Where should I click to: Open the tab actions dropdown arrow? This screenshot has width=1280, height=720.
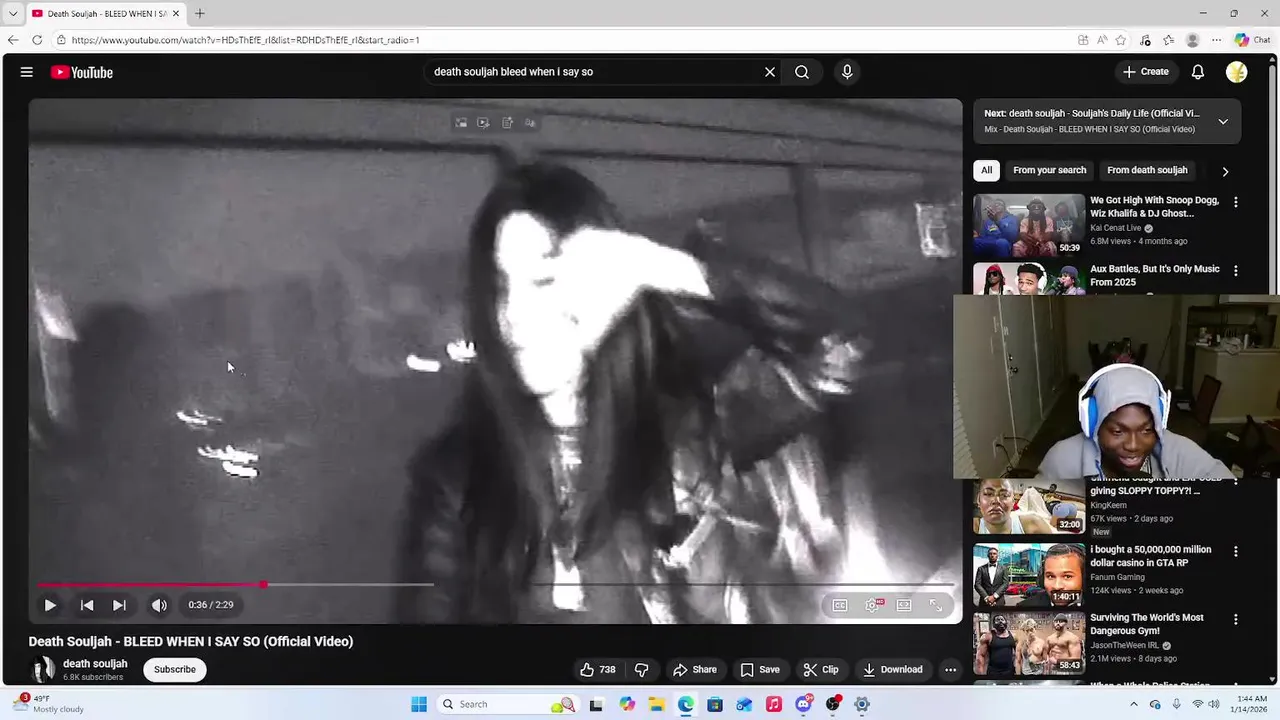[13, 14]
